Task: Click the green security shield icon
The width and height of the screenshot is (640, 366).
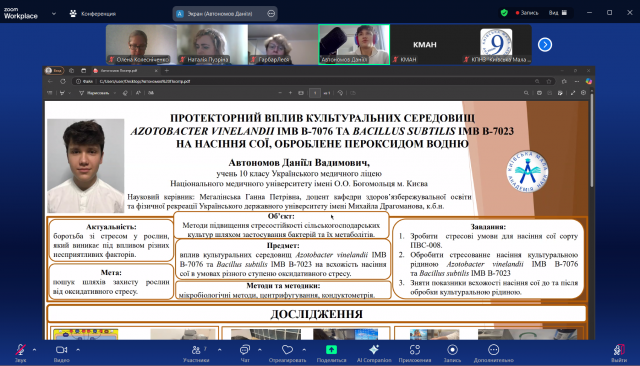Action: (x=504, y=13)
